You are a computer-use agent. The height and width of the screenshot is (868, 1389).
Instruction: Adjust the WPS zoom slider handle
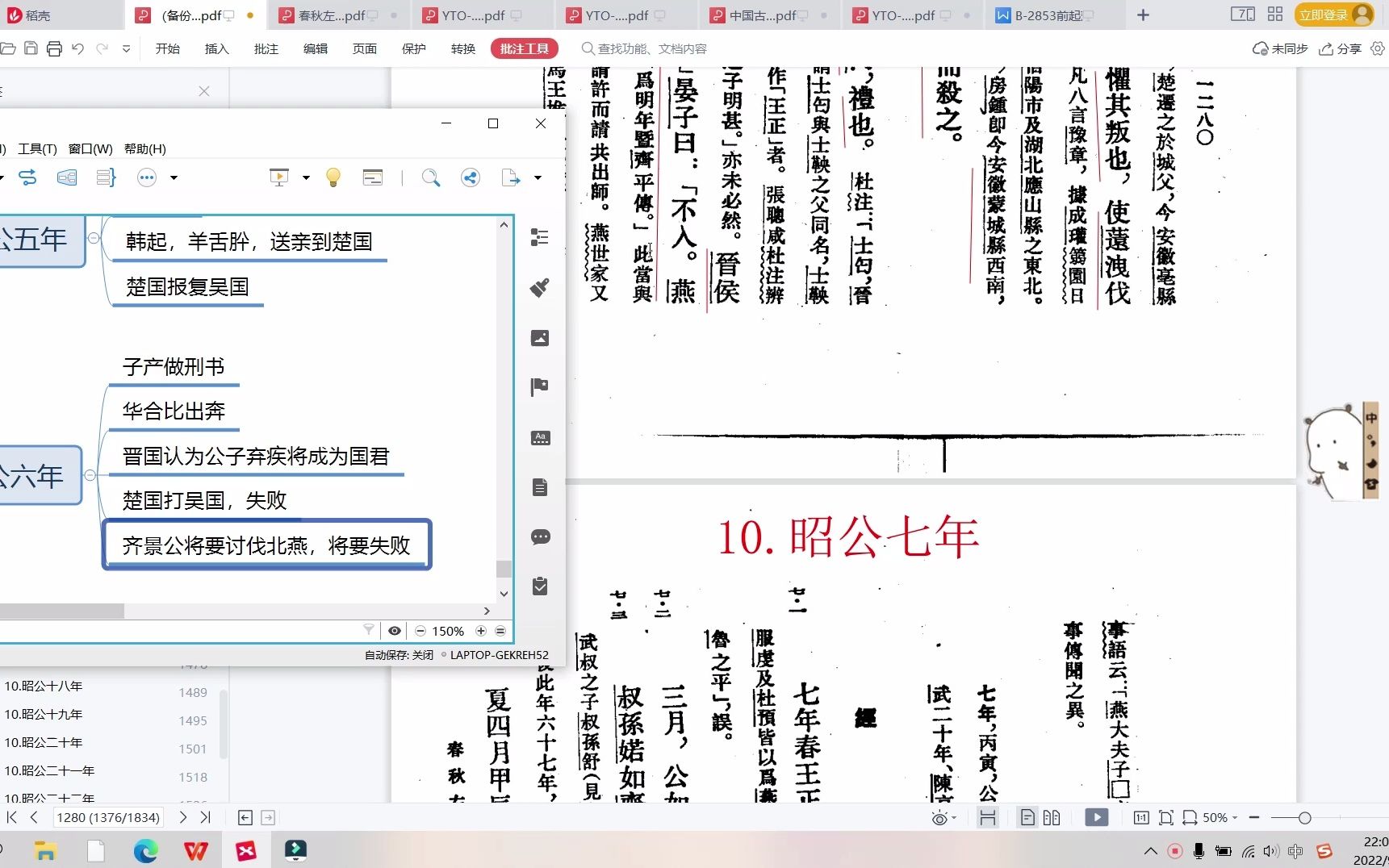(x=1304, y=818)
